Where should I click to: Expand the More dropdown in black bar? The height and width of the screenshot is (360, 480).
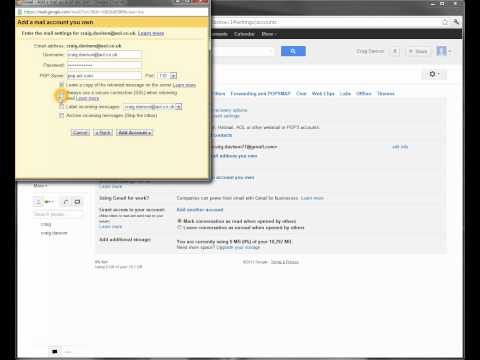point(269,34)
